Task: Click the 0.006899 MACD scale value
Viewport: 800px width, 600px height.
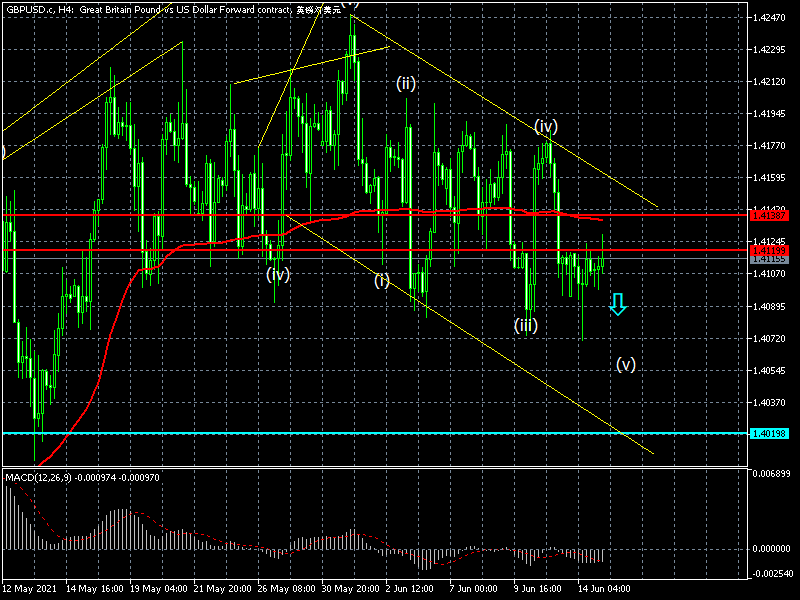Action: click(x=774, y=473)
